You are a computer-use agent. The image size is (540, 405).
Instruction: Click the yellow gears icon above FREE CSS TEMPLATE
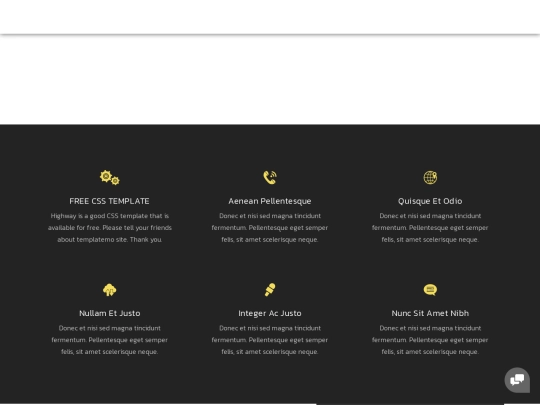(110, 178)
